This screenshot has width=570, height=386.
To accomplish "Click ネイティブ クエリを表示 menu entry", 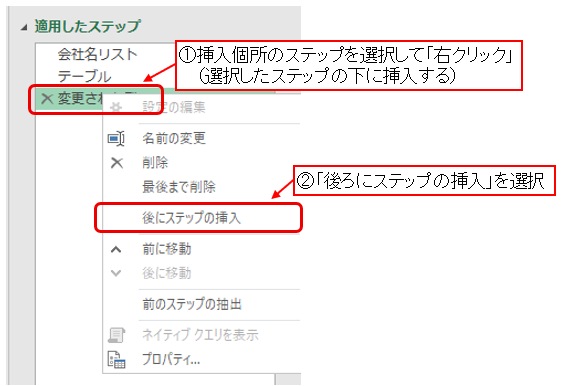I will pos(200,335).
